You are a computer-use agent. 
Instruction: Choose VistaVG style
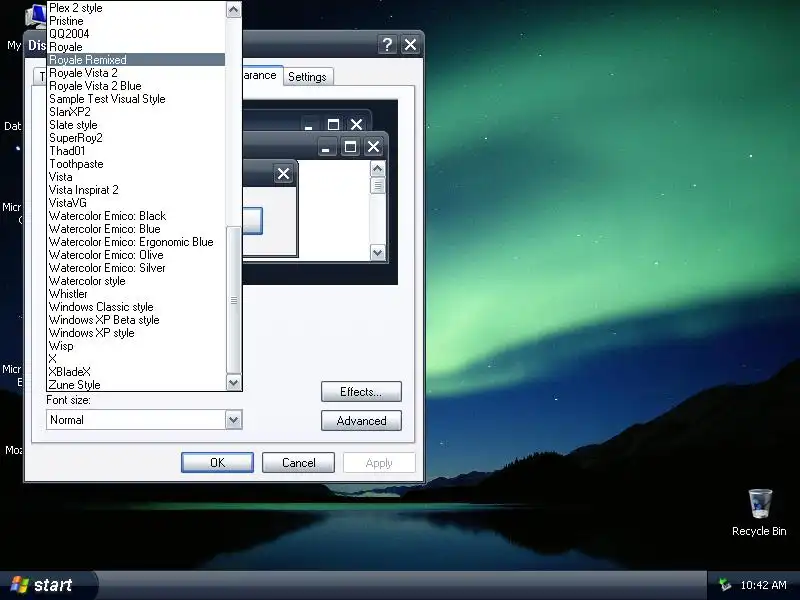pyautogui.click(x=136, y=203)
